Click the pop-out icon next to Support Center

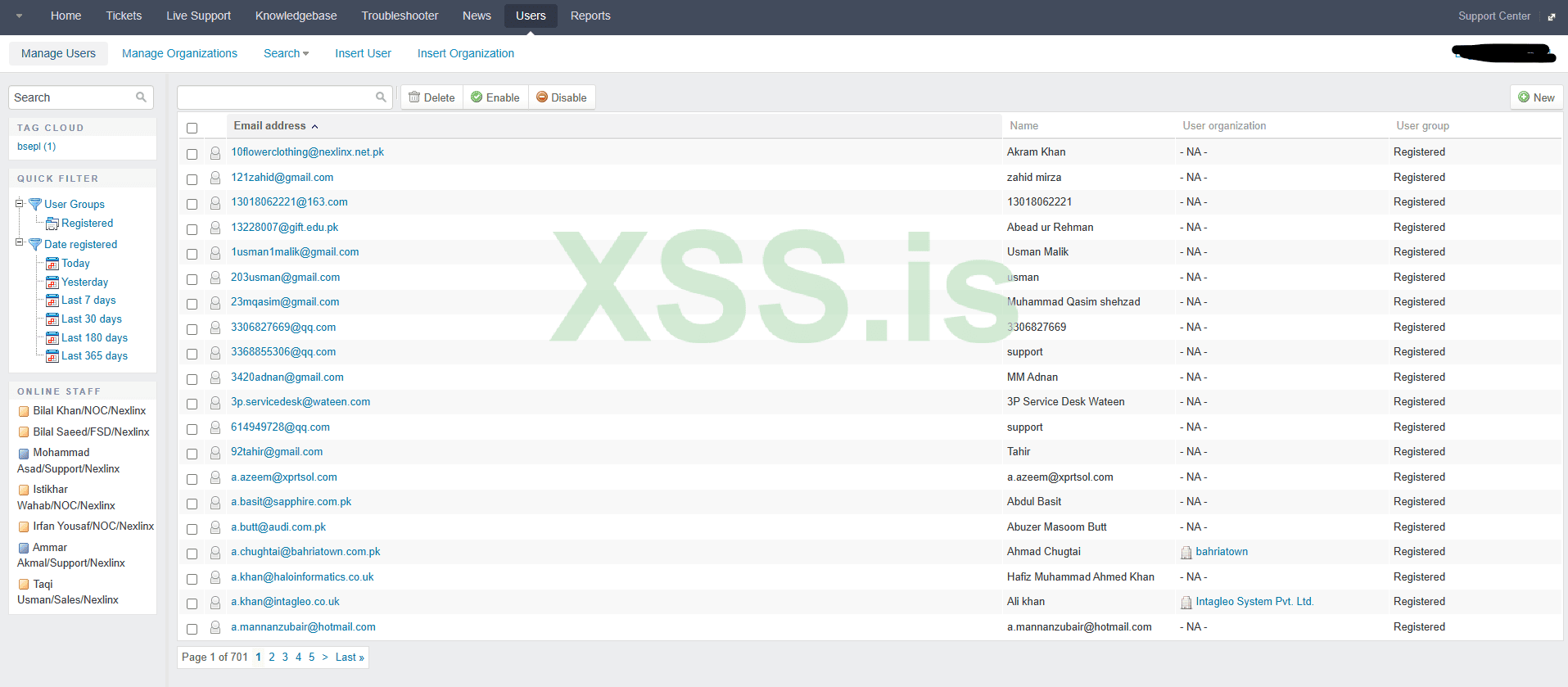1551,16
